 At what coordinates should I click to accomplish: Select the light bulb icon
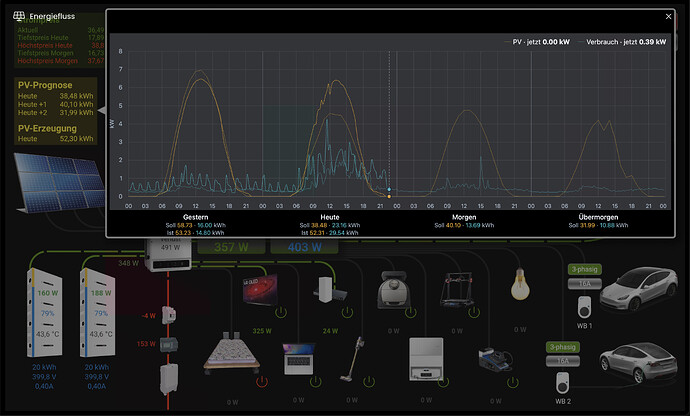tap(520, 284)
